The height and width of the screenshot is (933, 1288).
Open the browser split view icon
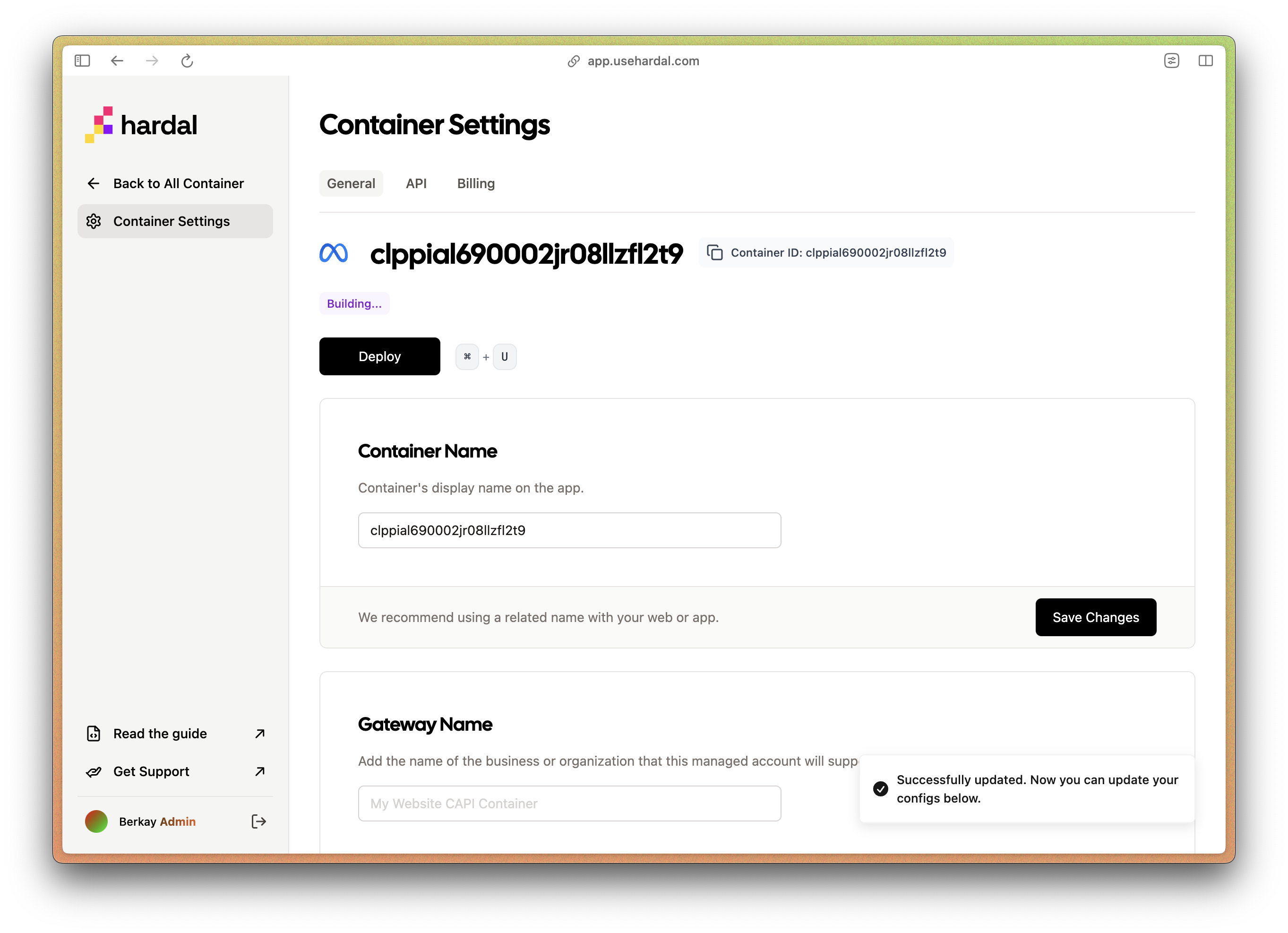(1205, 61)
